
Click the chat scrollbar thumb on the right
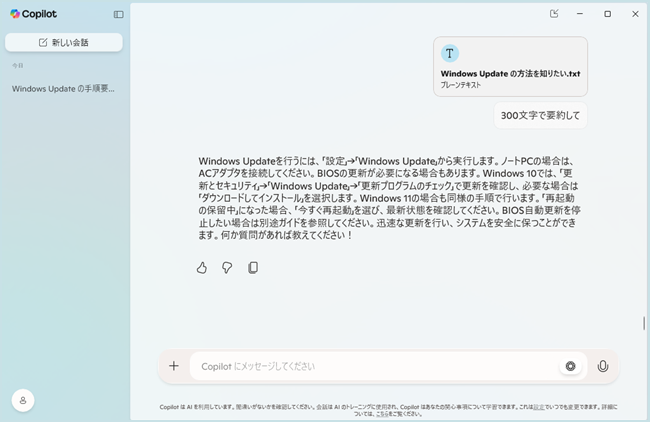pos(644,323)
